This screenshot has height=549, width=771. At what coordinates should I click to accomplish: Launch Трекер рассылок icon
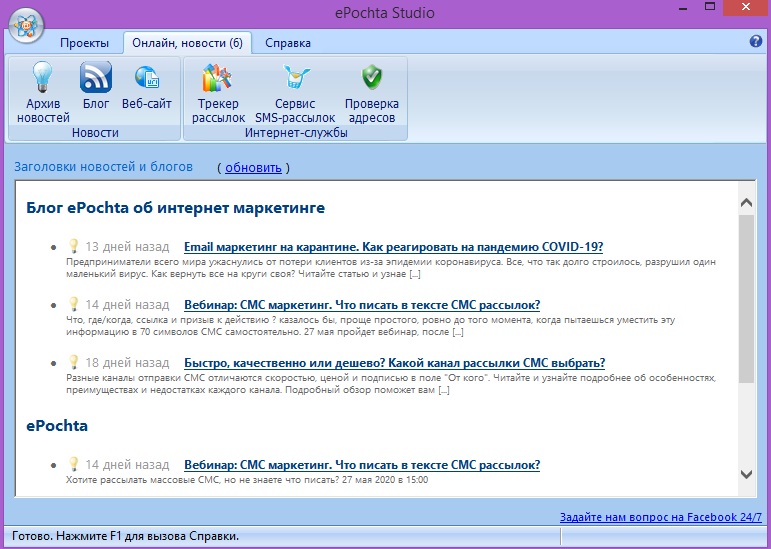217,77
